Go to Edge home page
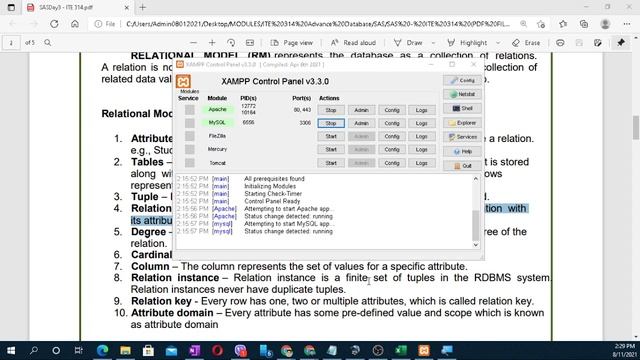This screenshot has width=640, height=360. [x=75, y=24]
